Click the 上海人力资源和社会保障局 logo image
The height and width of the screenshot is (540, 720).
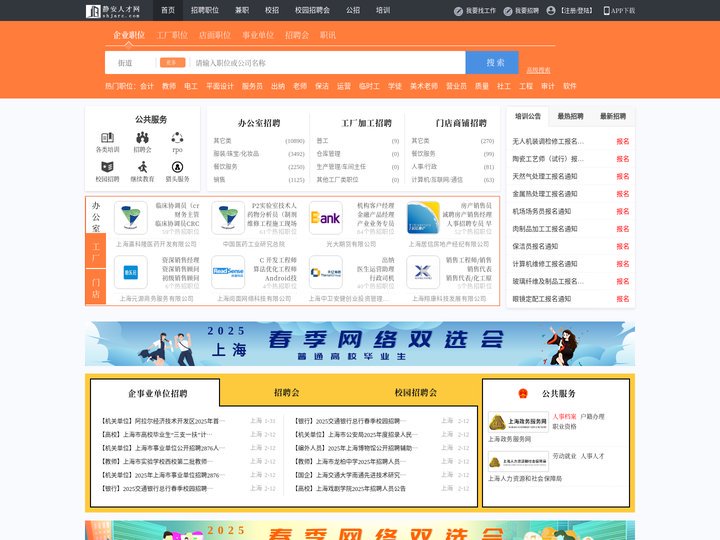coord(518,461)
